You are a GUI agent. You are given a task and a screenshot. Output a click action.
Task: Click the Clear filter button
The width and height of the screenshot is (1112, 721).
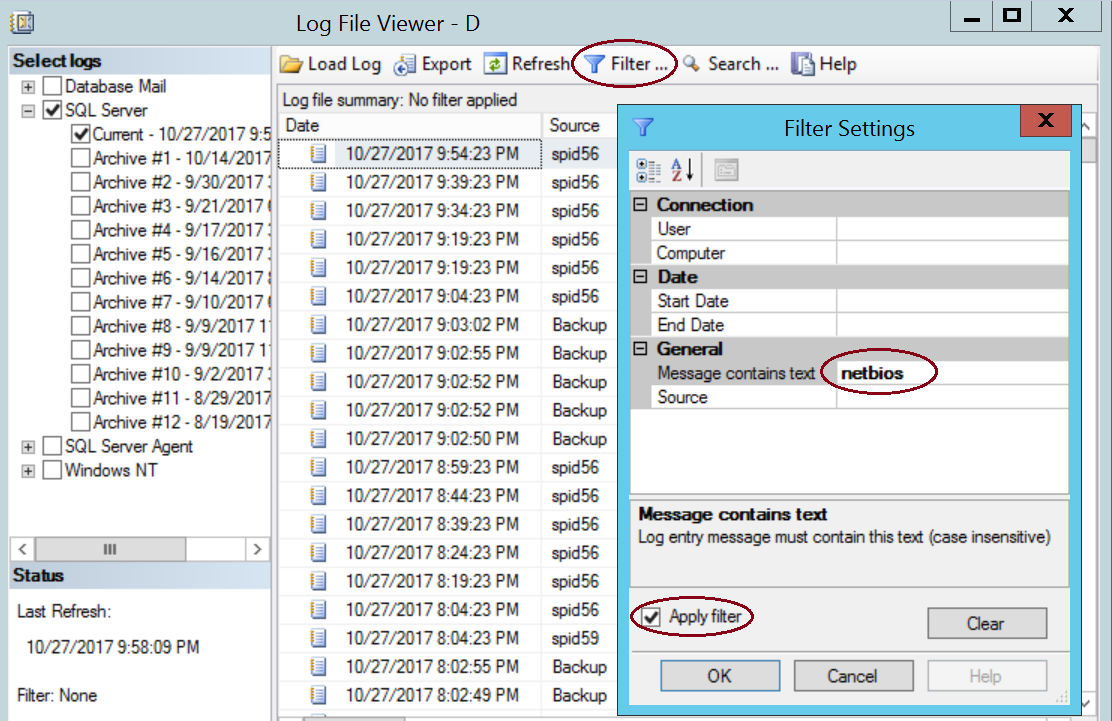(986, 623)
